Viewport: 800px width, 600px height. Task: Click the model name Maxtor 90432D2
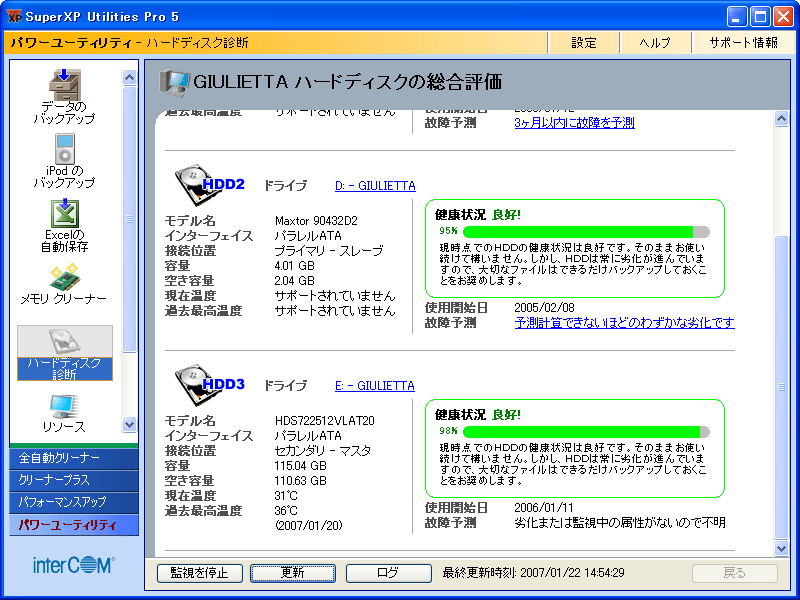(316, 221)
